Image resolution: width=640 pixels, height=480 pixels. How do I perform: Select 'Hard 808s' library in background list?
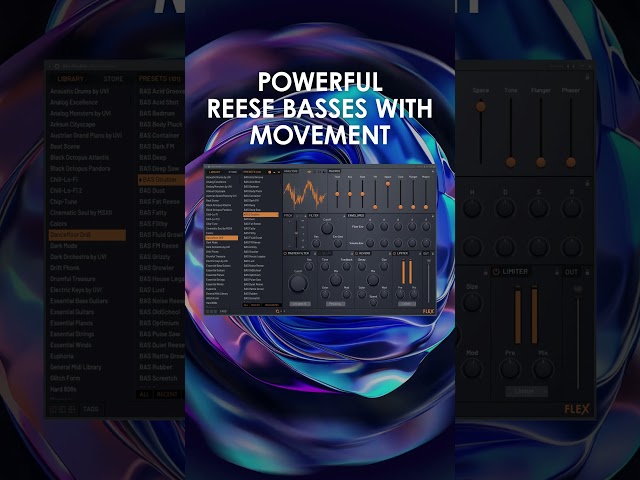click(x=63, y=389)
